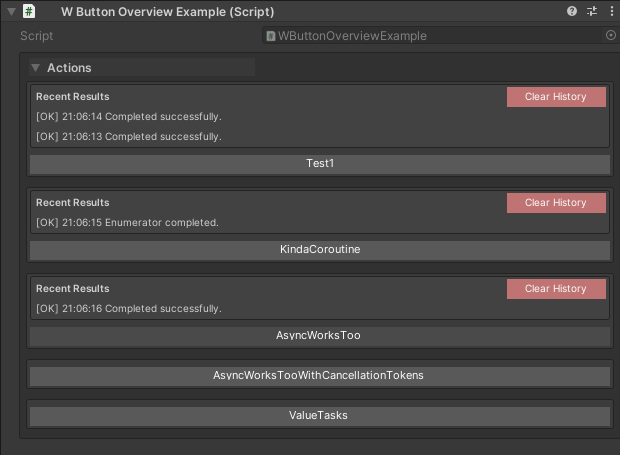
Task: Open the script object picker circle
Action: [x=611, y=35]
